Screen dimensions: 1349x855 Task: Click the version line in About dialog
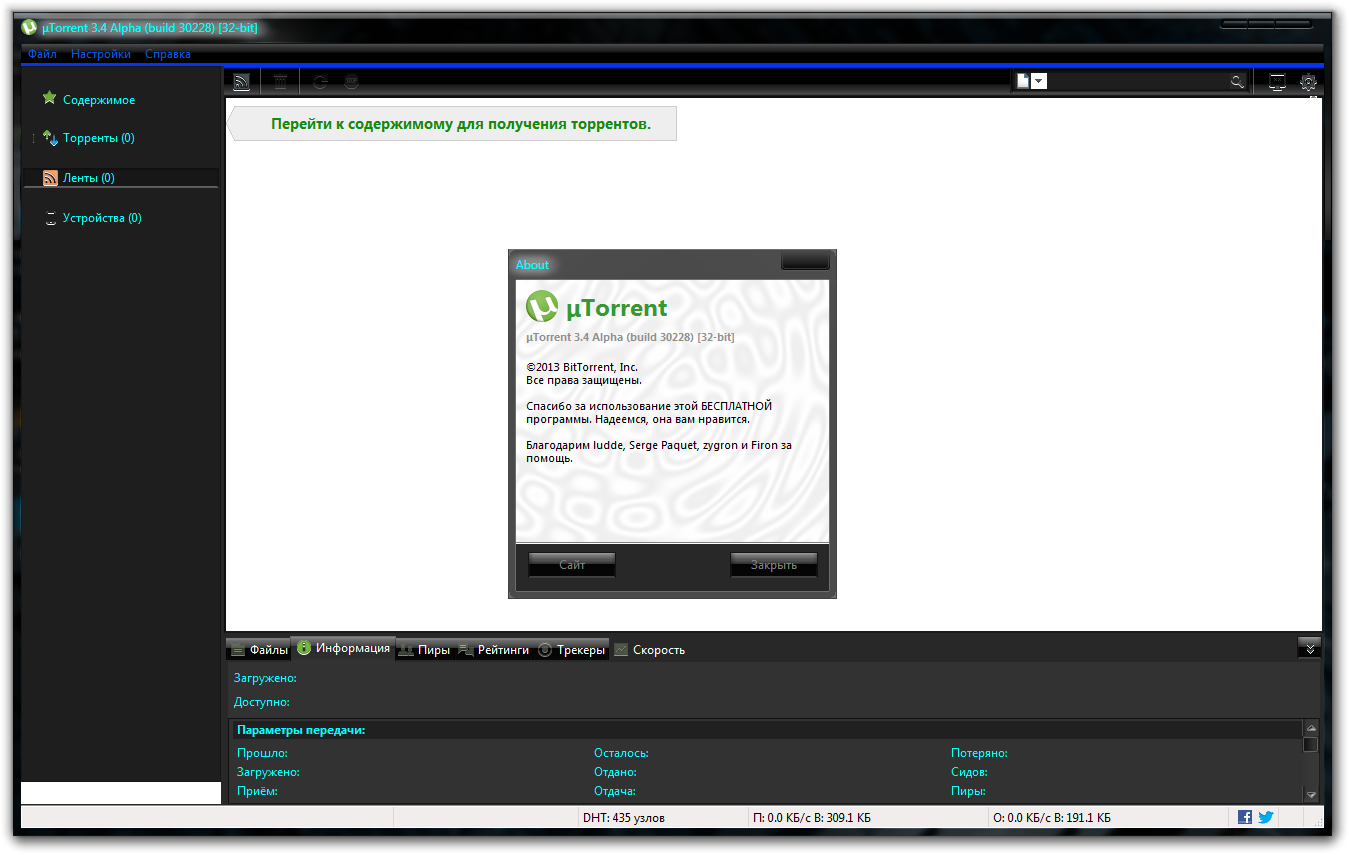click(630, 337)
